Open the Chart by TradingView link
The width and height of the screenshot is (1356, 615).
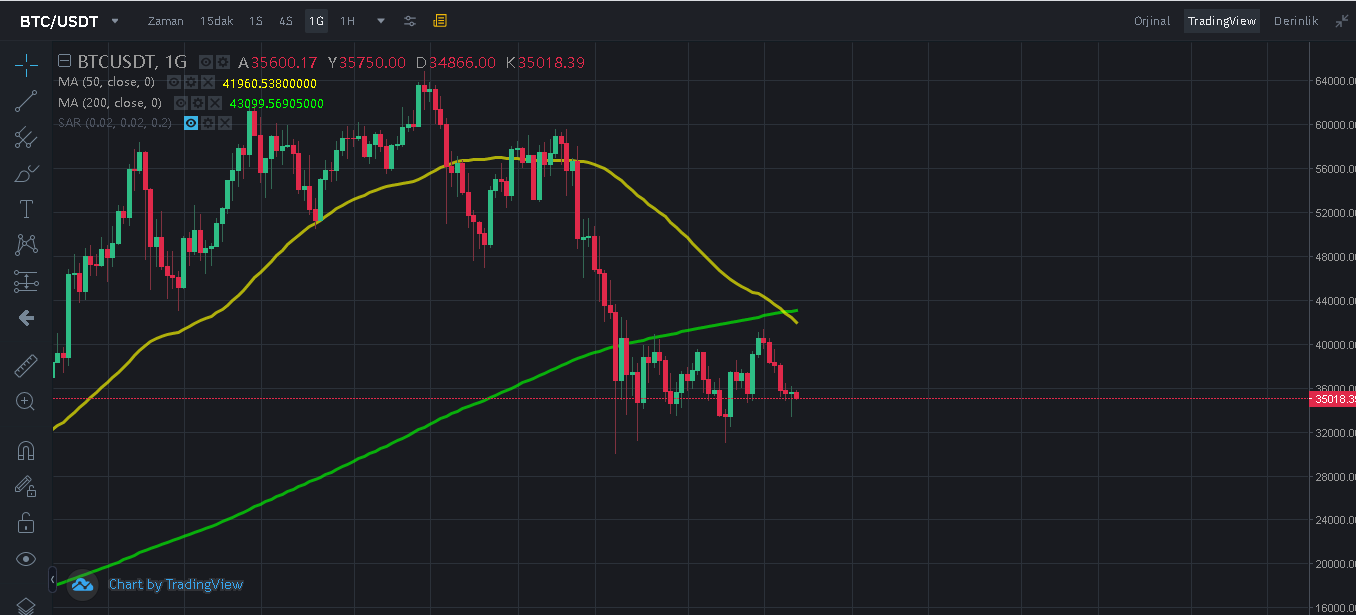[176, 584]
